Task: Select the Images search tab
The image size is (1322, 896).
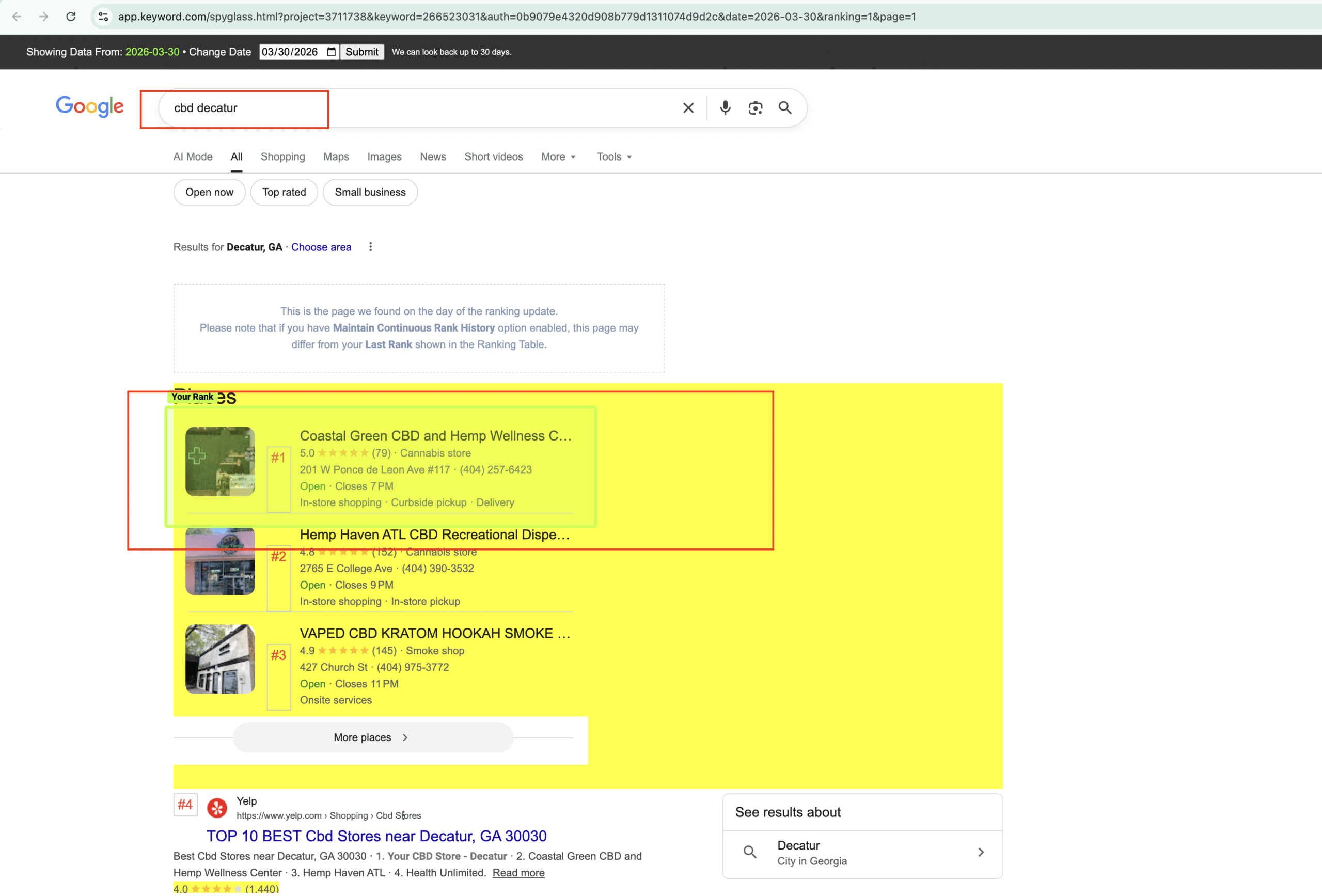Action: pyautogui.click(x=384, y=156)
